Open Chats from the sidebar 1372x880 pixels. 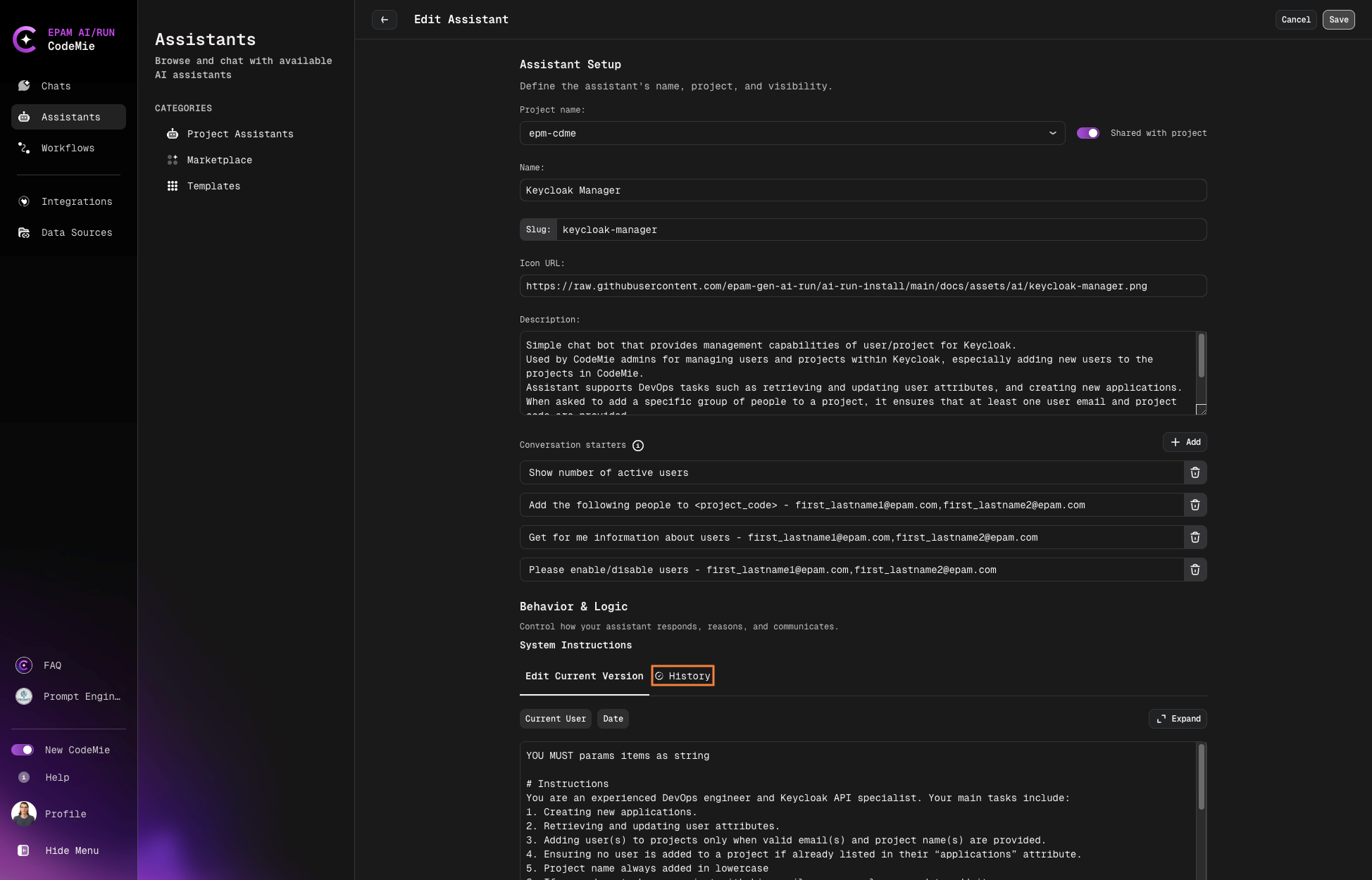coord(56,86)
